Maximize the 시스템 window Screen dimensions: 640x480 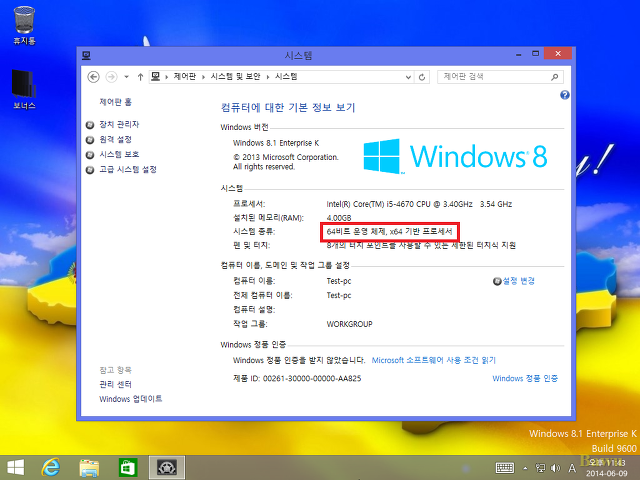[x=536, y=53]
